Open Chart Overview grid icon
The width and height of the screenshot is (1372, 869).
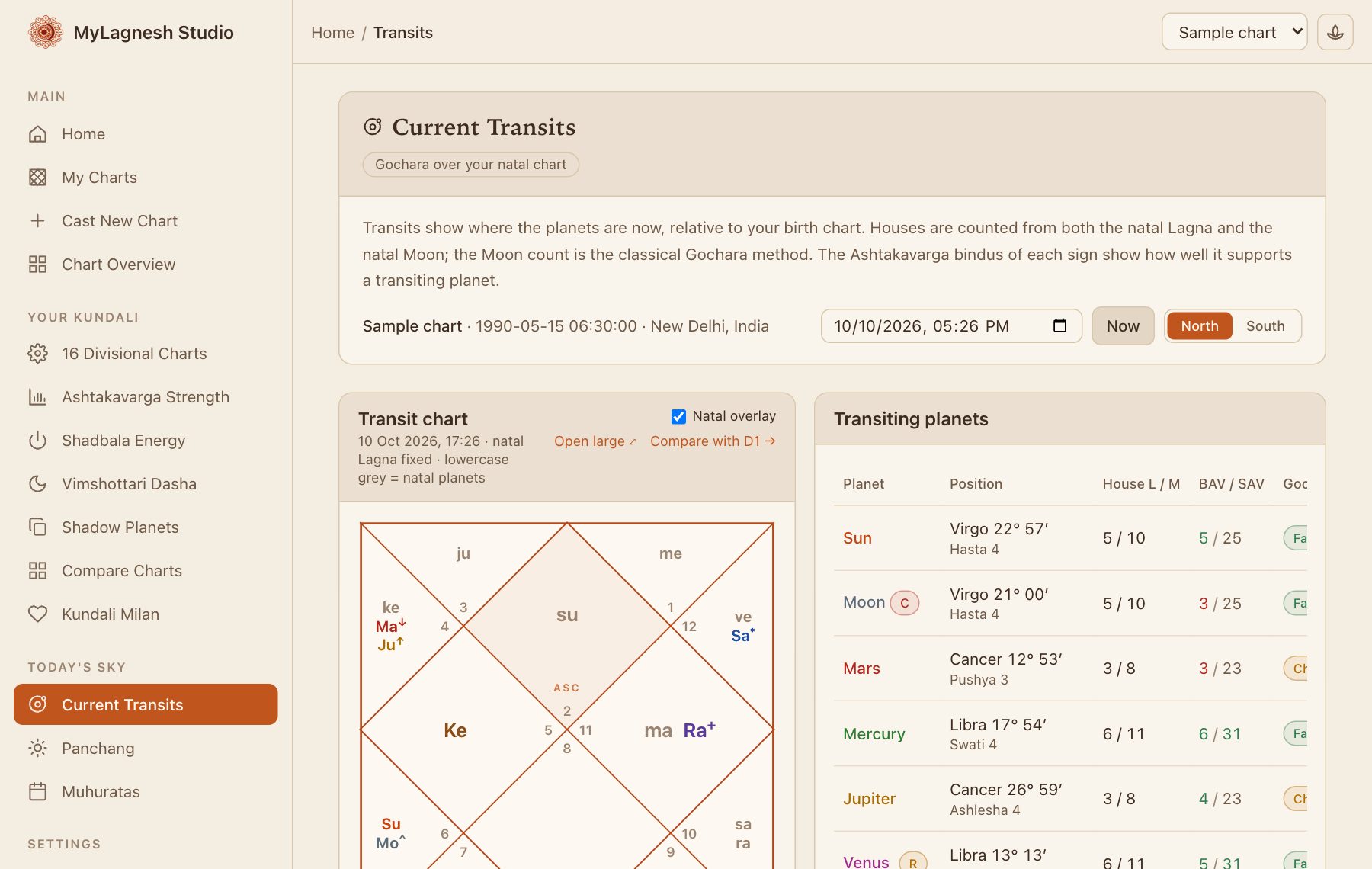pos(37,265)
